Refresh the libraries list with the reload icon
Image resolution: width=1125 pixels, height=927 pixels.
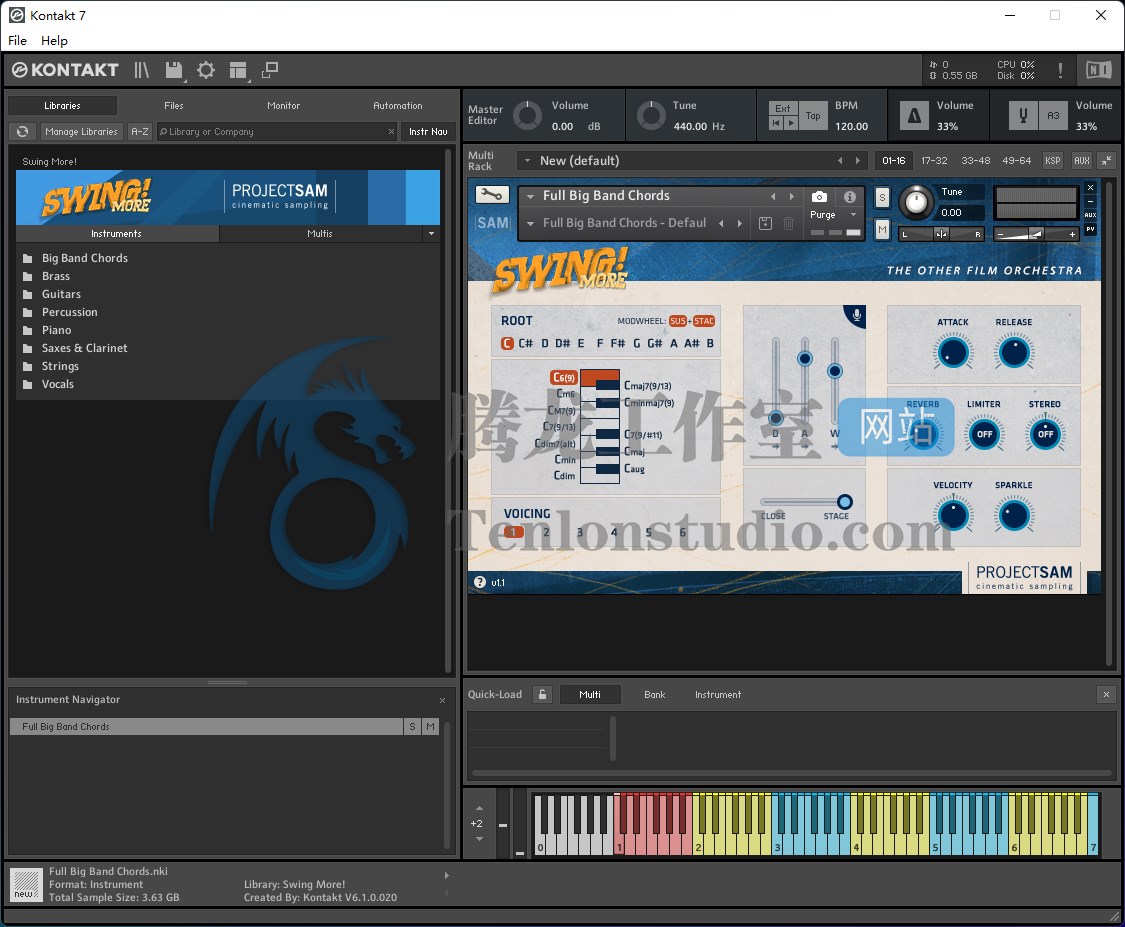(23, 131)
